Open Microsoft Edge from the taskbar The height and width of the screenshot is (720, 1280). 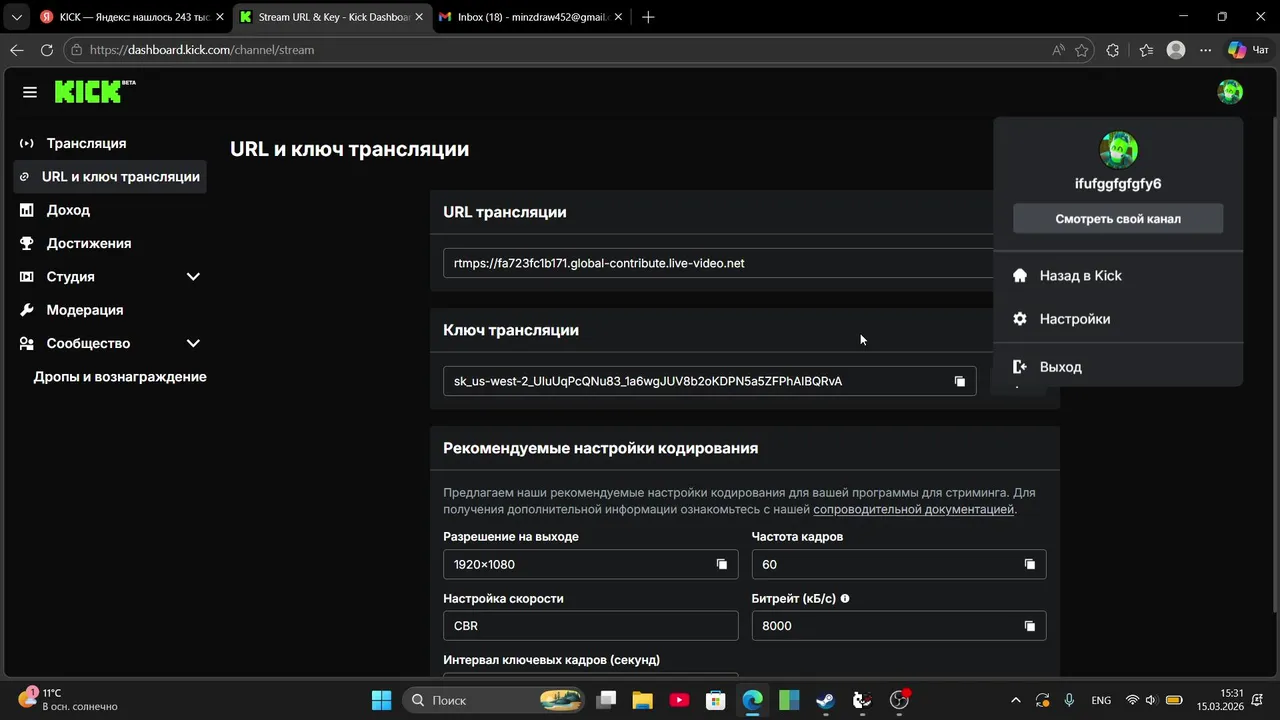752,700
